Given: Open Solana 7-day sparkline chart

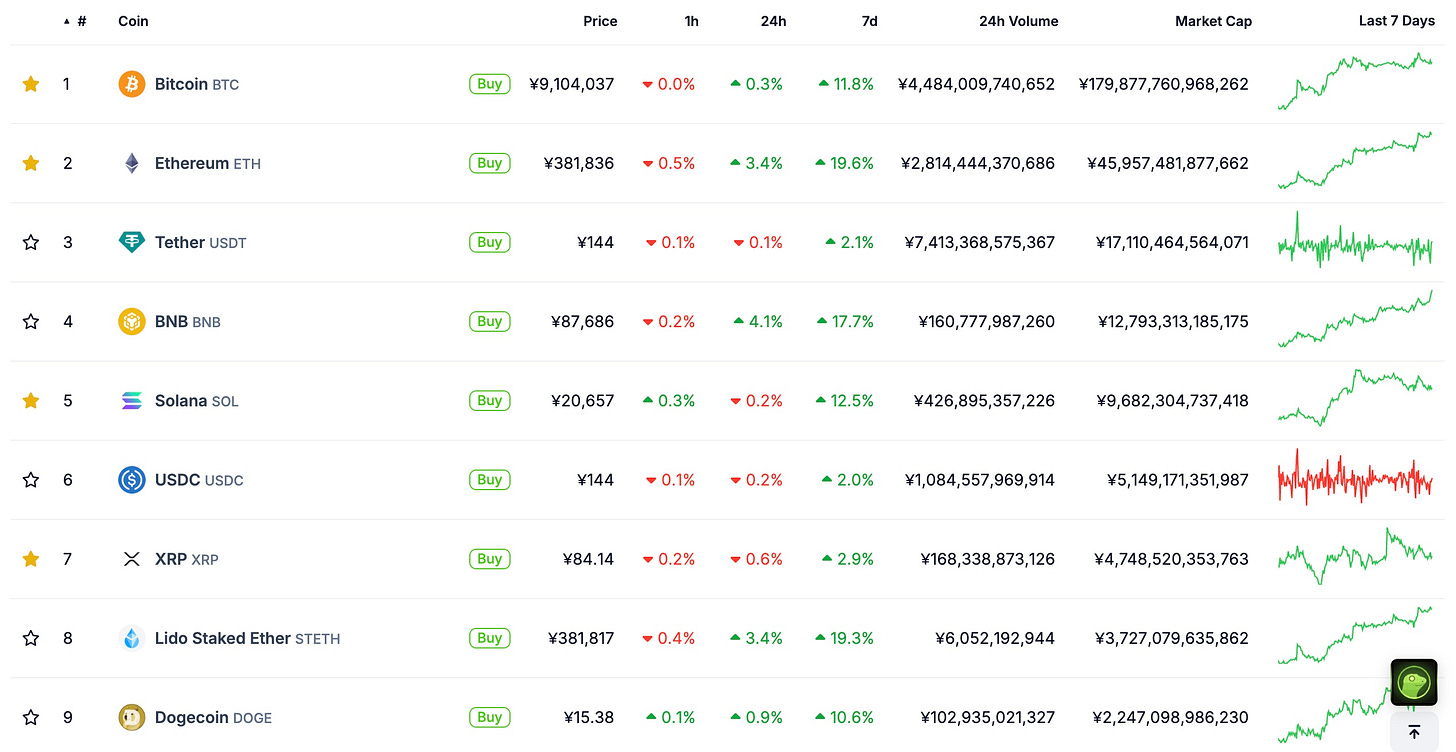Looking at the screenshot, I should tap(1355, 398).
